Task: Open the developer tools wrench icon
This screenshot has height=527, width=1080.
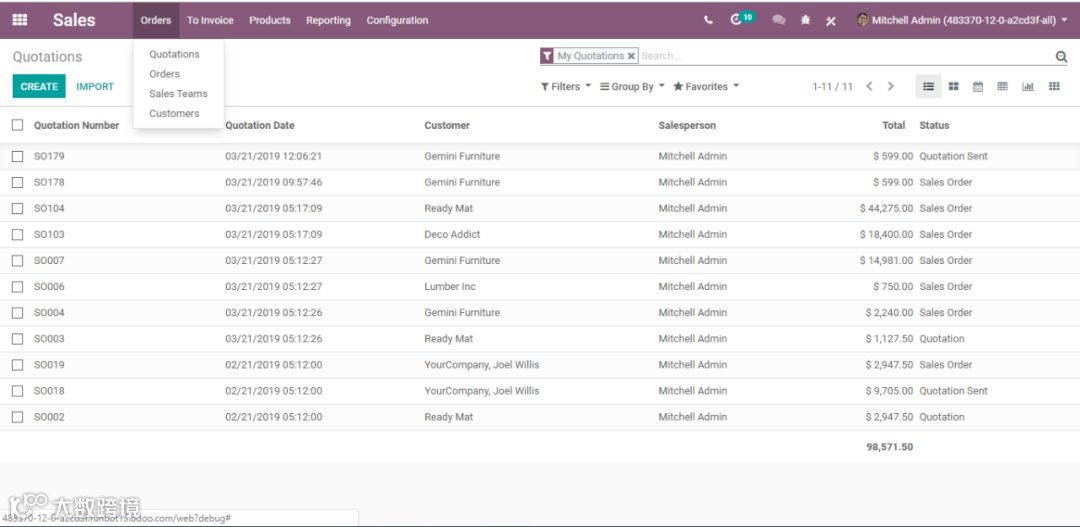Action: [x=831, y=20]
